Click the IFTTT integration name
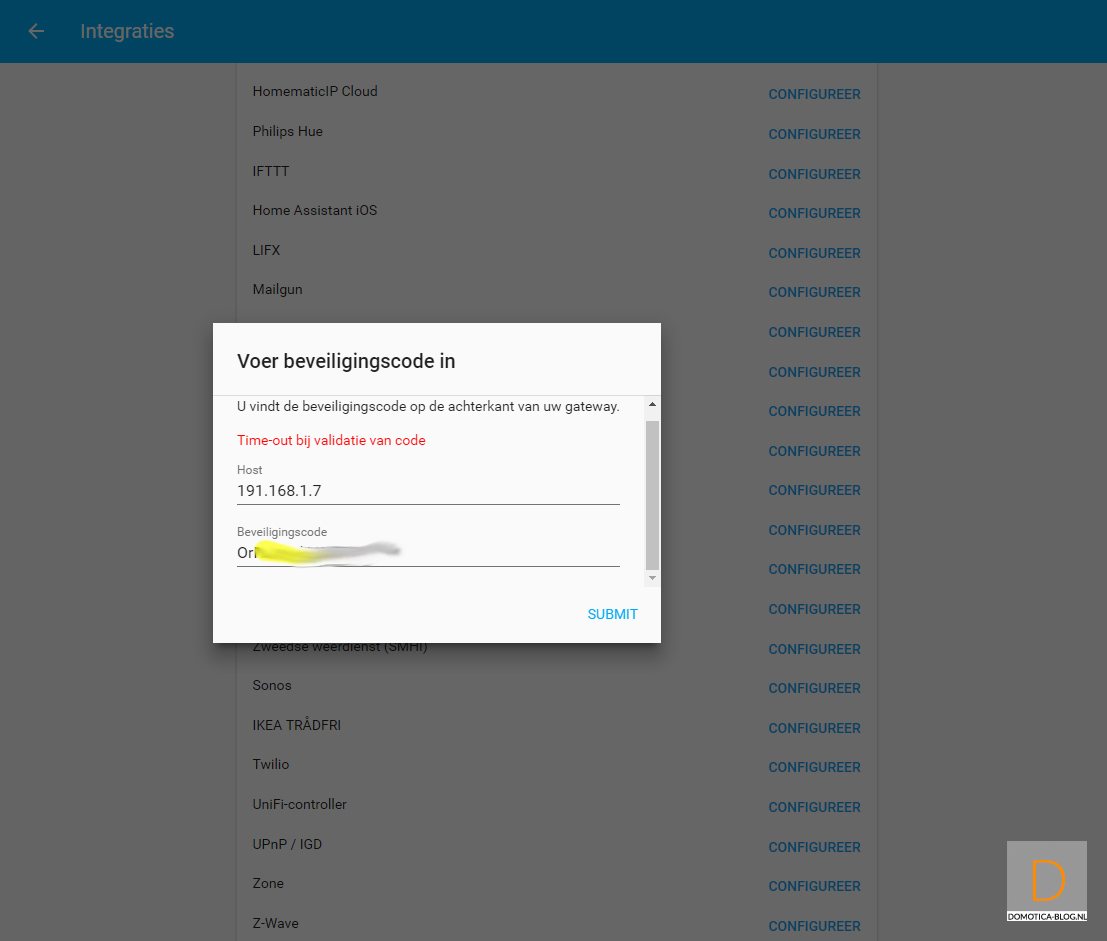This screenshot has height=941, width=1107. 271,171
